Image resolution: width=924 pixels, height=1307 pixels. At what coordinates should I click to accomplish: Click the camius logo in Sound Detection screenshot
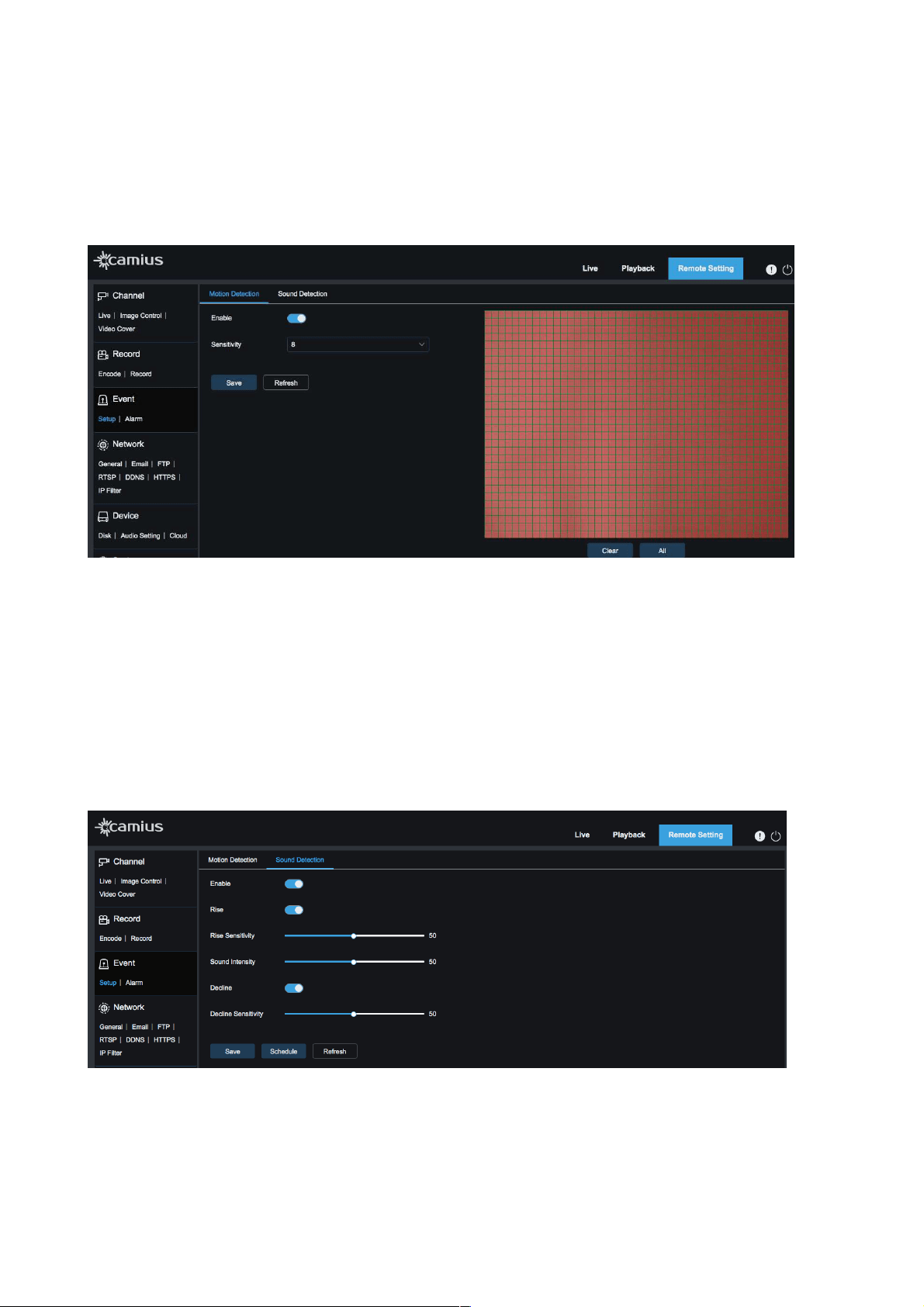pos(129,827)
